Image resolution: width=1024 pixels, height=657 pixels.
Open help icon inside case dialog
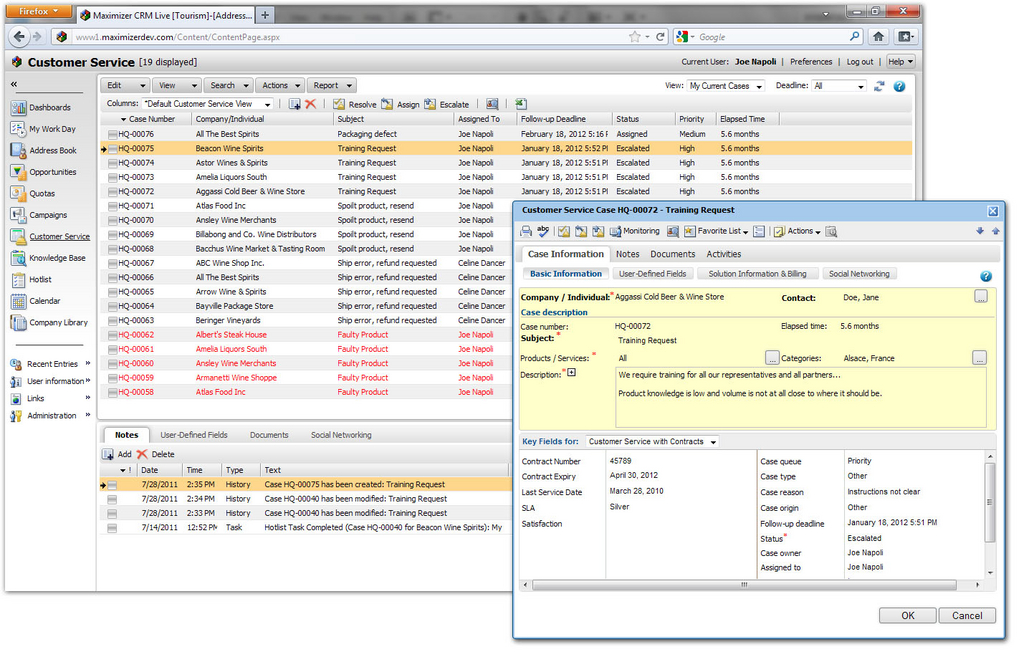tap(986, 276)
